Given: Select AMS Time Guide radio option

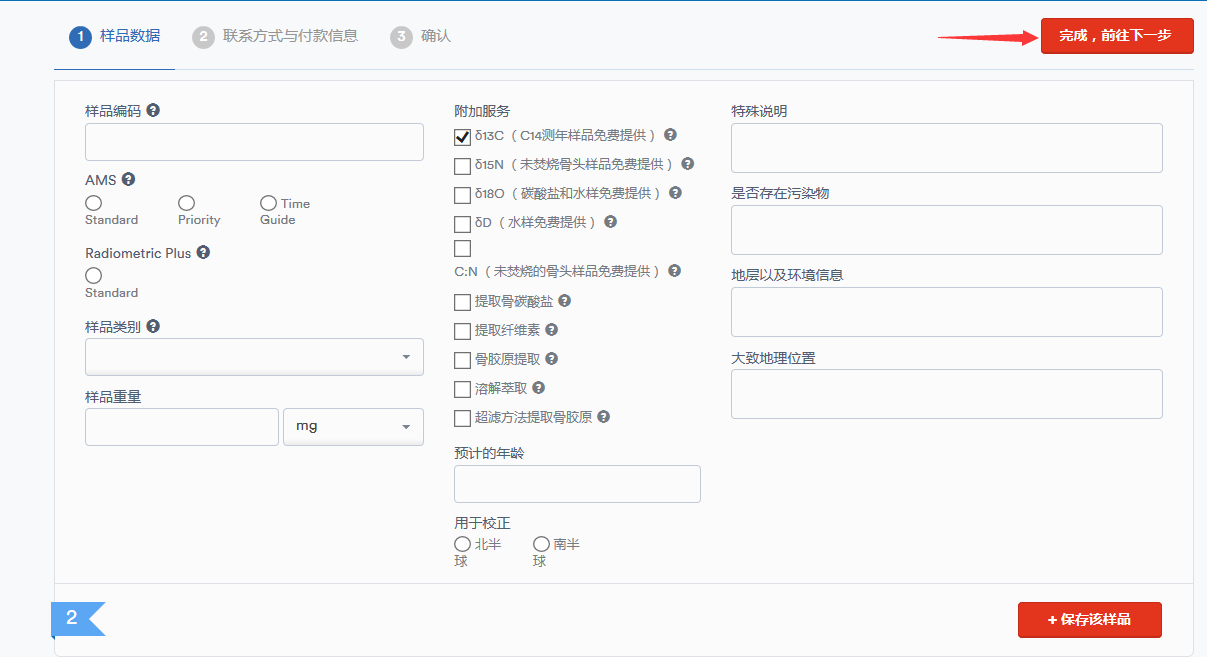Looking at the screenshot, I should (268, 203).
